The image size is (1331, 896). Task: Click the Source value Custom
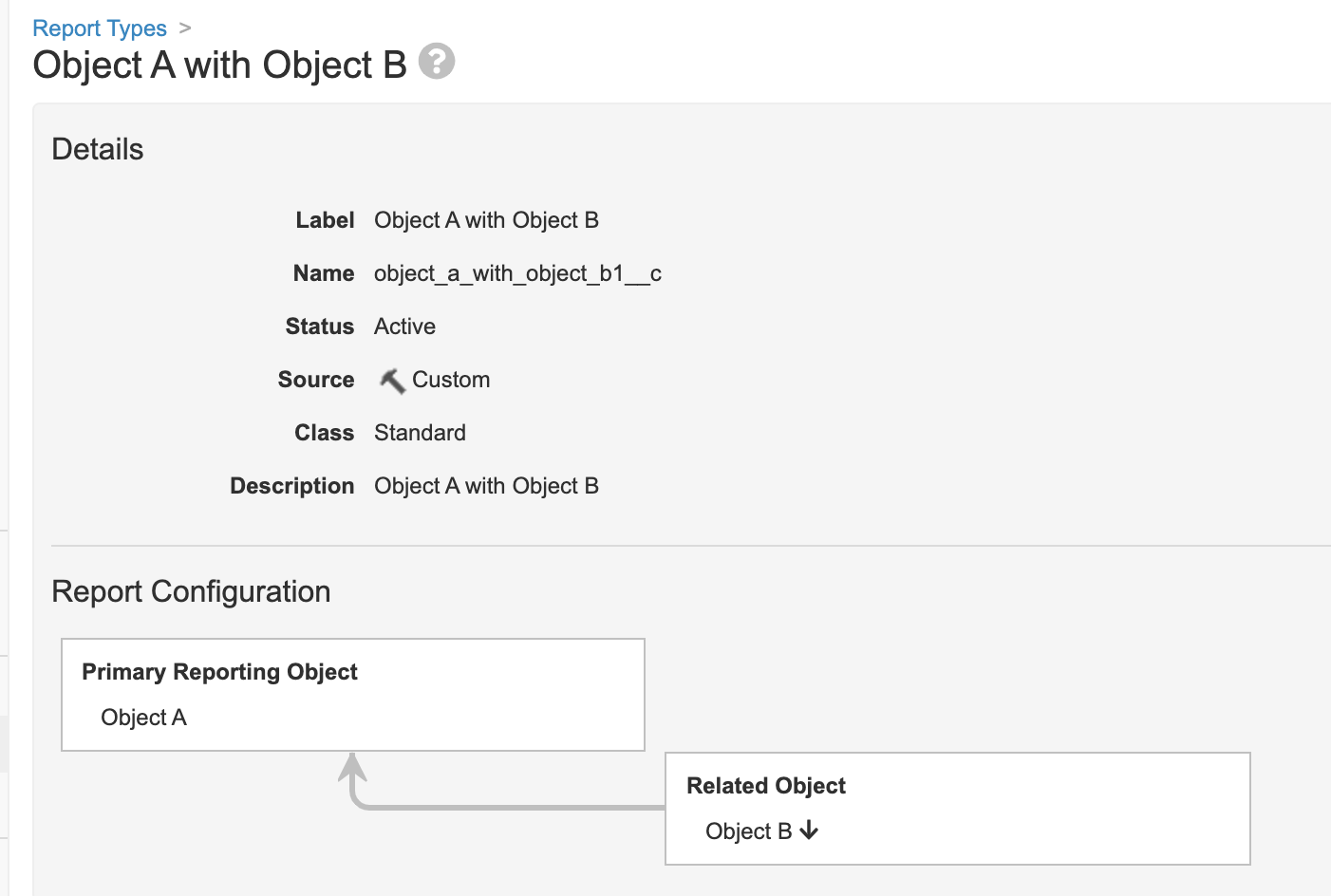pos(451,380)
